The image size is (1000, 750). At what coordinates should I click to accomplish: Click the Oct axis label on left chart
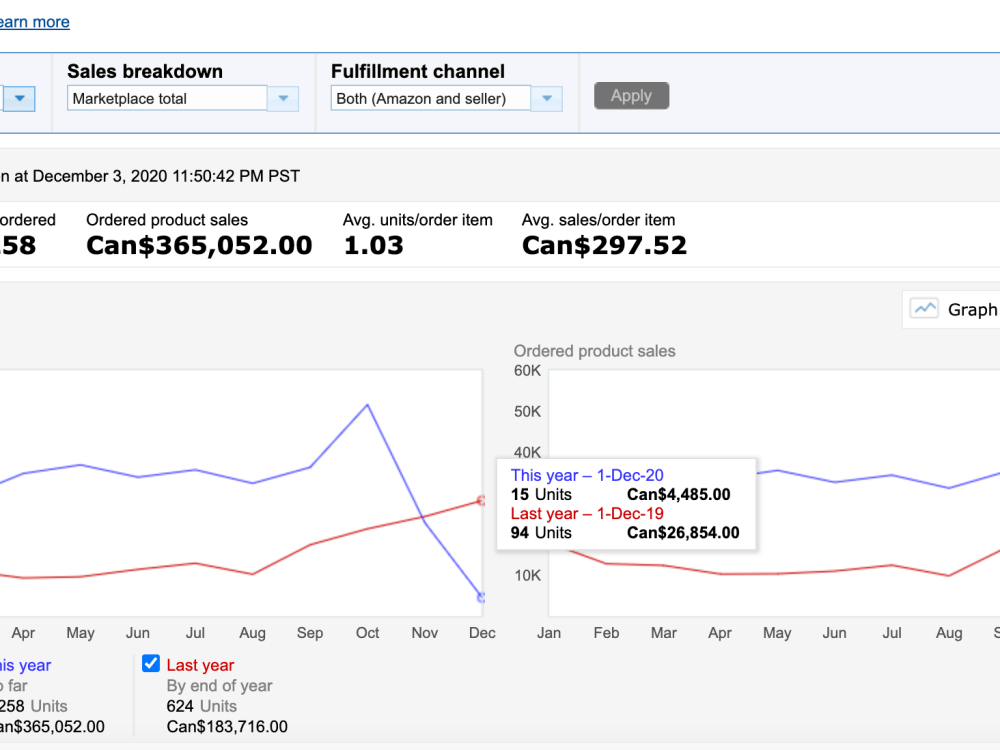[x=367, y=633]
